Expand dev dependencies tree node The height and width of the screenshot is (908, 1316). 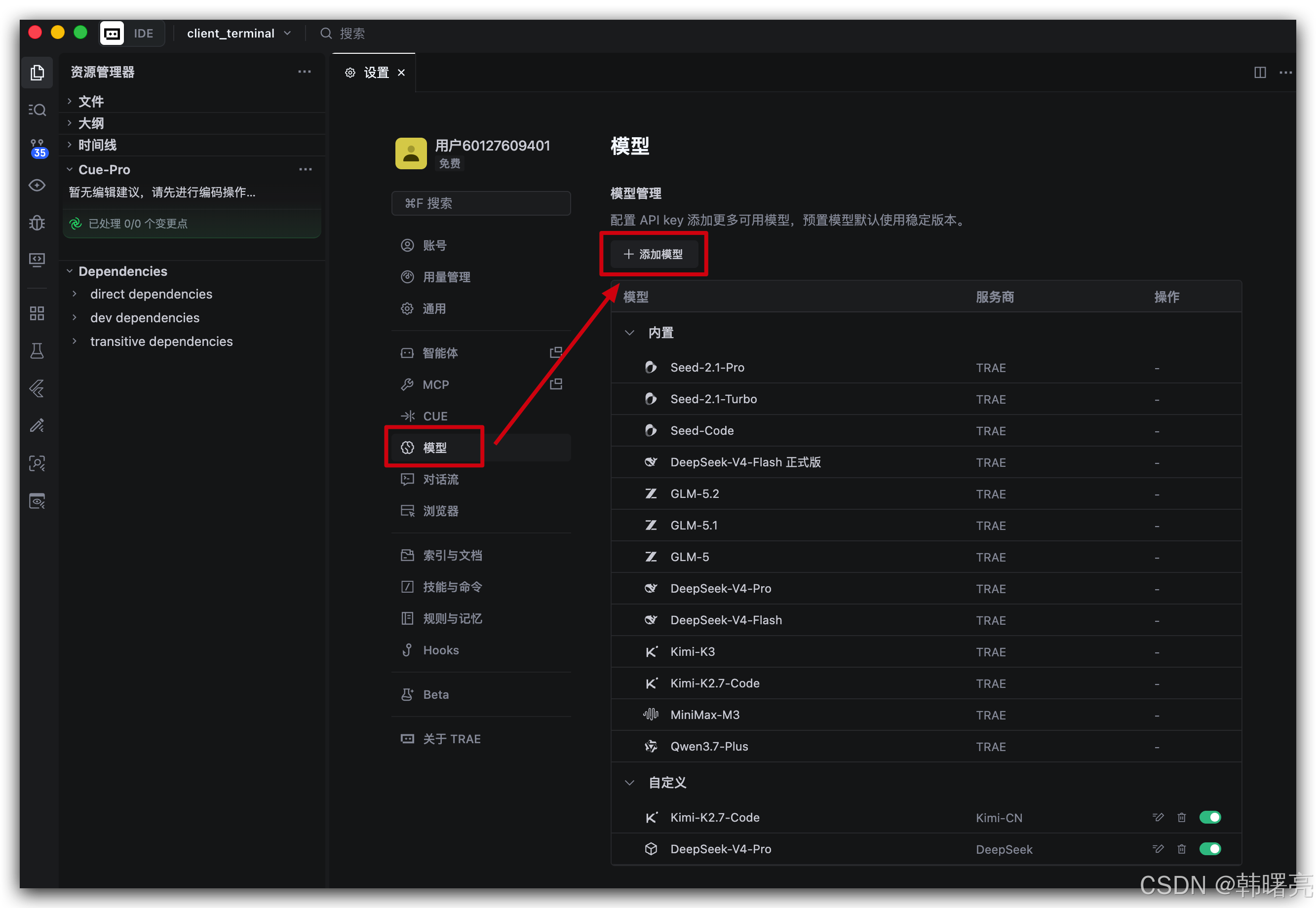(x=74, y=317)
